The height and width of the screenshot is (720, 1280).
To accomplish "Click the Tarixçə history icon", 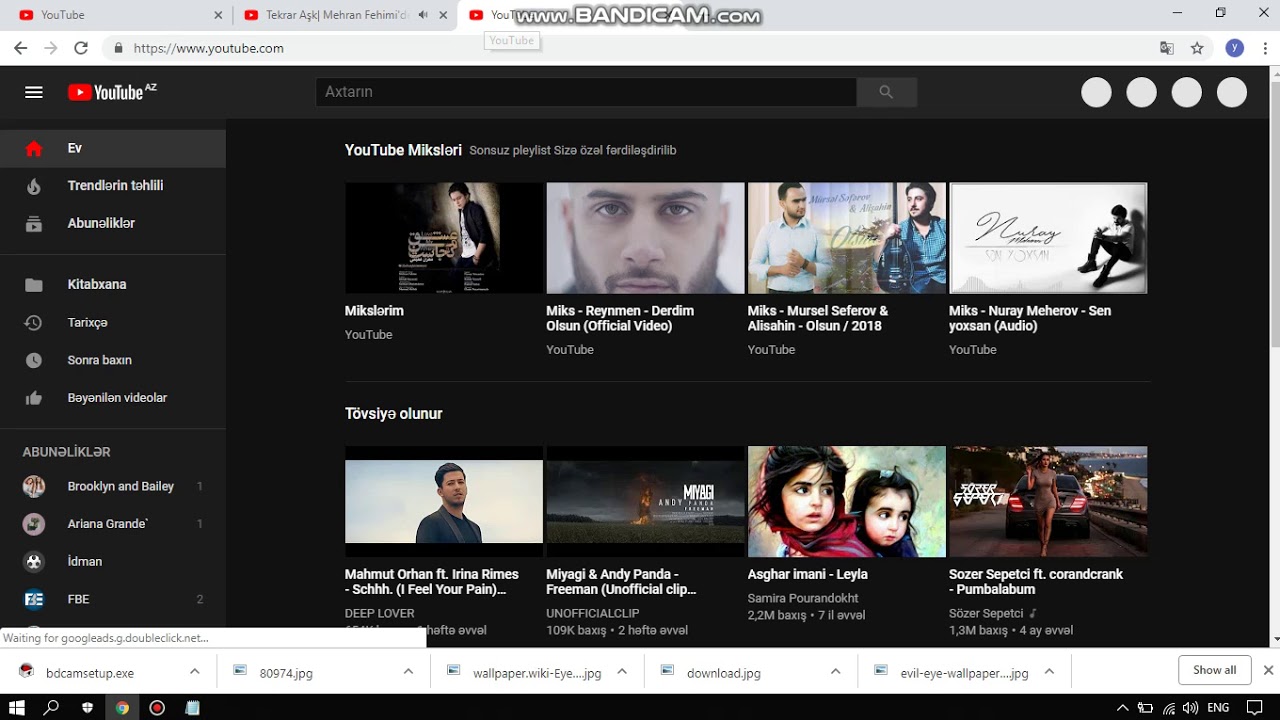I will (x=34, y=323).
